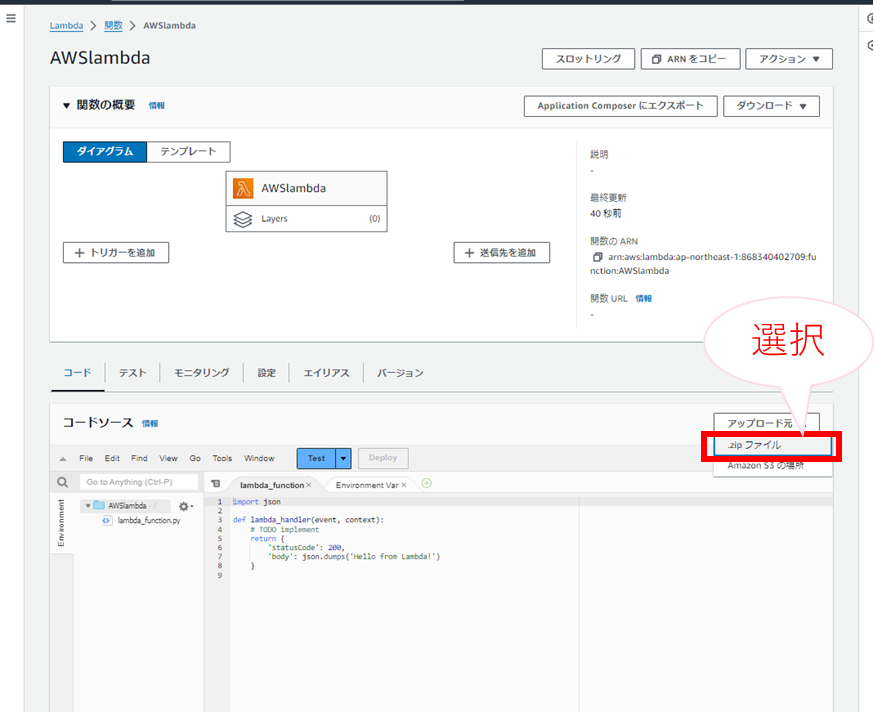Switch to the コード tab
Image resolution: width=875 pixels, height=712 pixels.
coord(77,373)
